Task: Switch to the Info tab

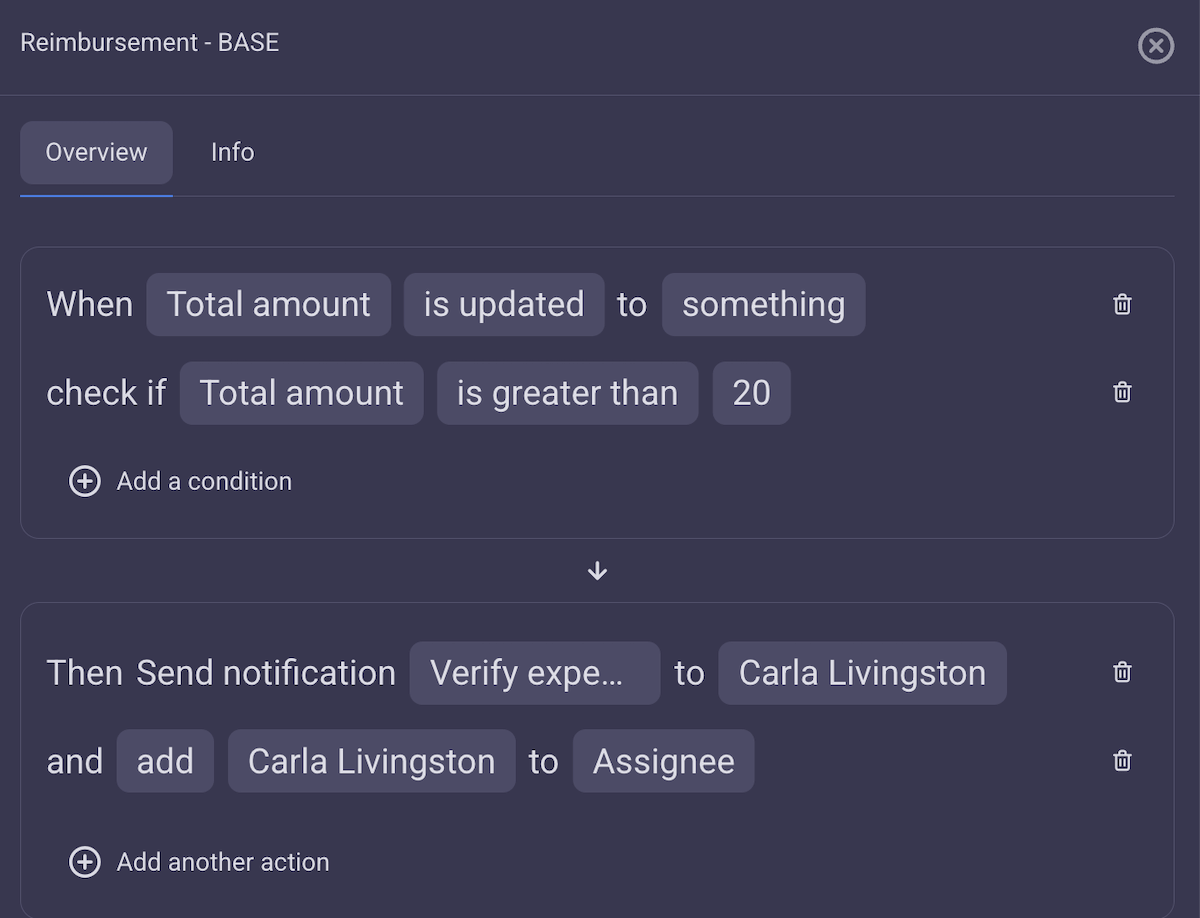Action: [232, 152]
